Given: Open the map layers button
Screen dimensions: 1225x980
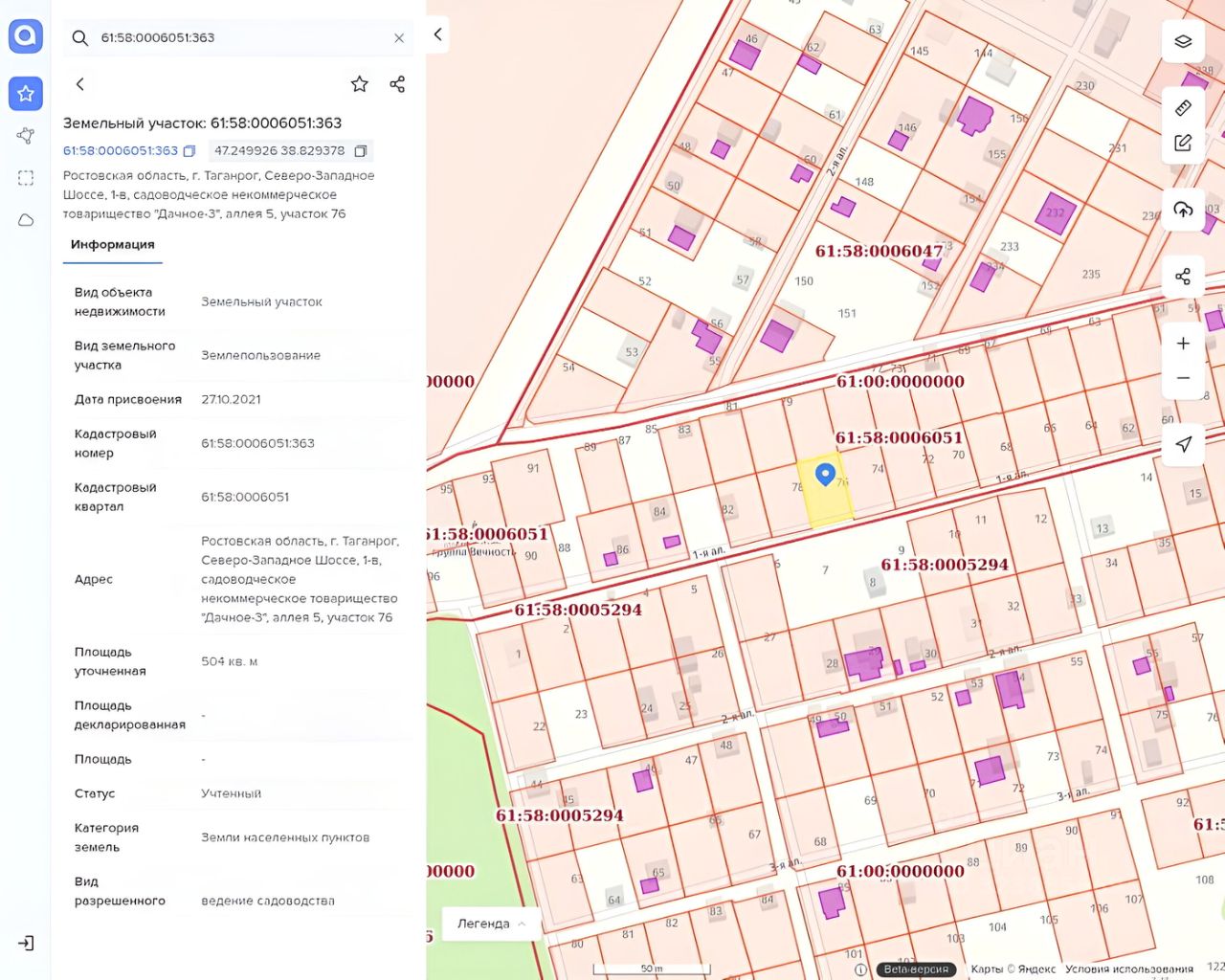Looking at the screenshot, I should [x=1183, y=41].
